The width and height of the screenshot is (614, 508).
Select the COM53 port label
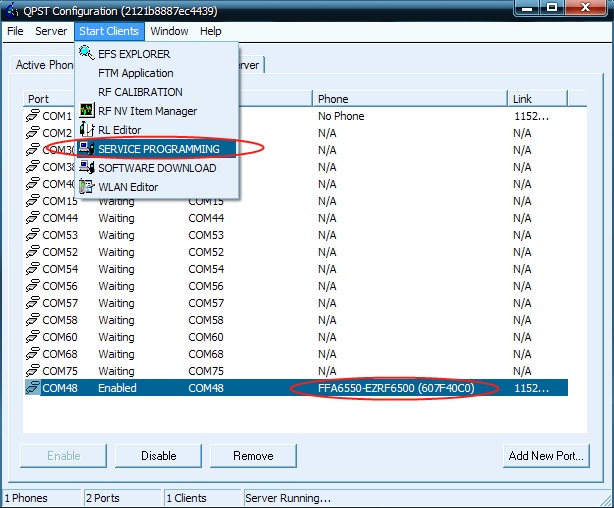(x=60, y=235)
